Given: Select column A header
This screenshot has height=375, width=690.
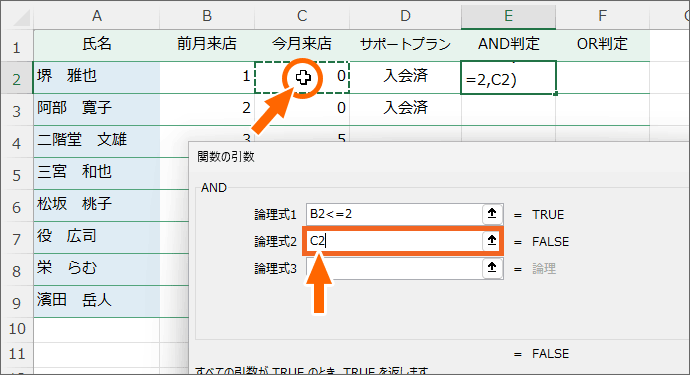Looking at the screenshot, I should coord(97,16).
